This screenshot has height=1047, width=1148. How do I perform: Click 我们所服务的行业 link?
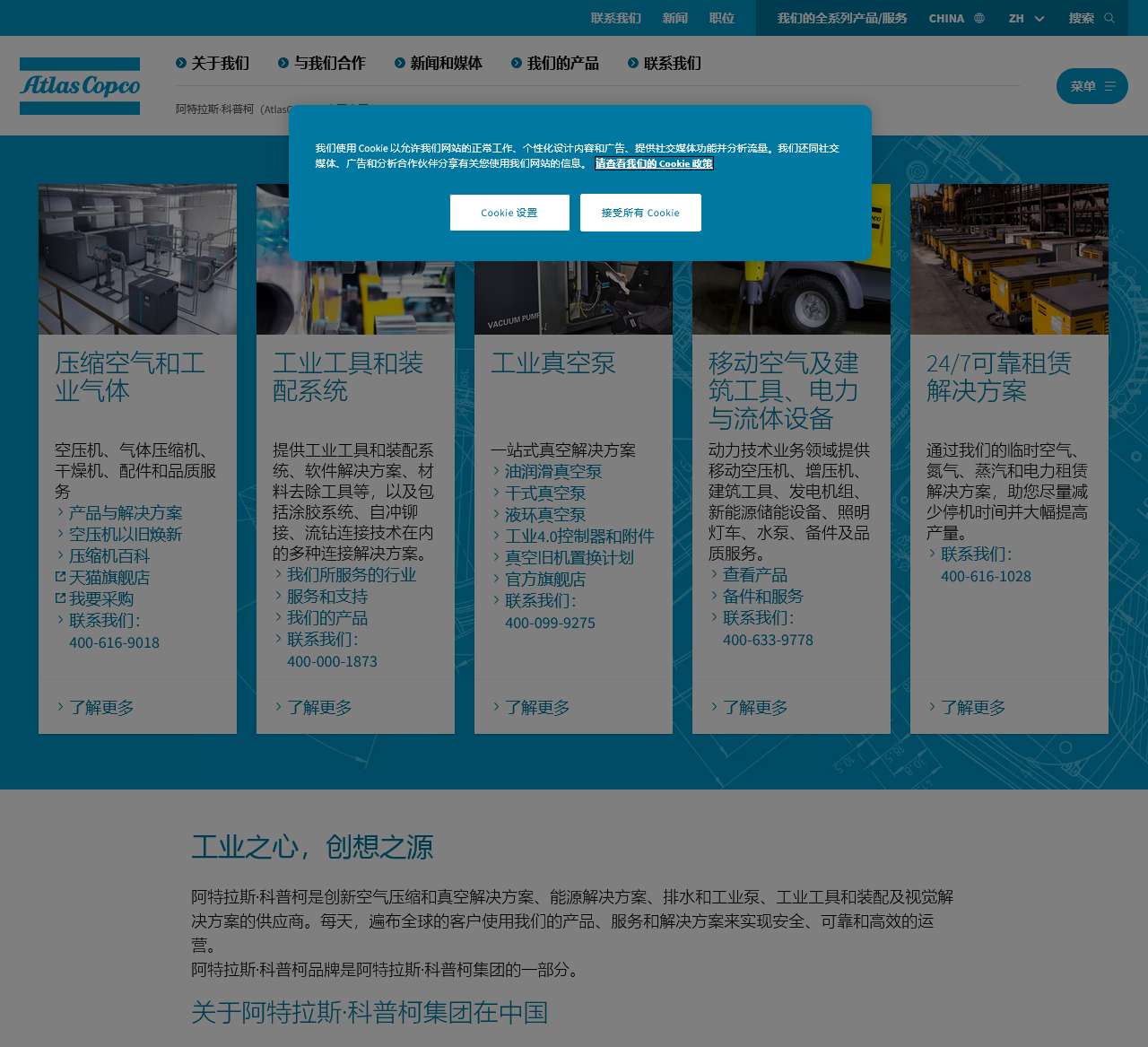[352, 575]
